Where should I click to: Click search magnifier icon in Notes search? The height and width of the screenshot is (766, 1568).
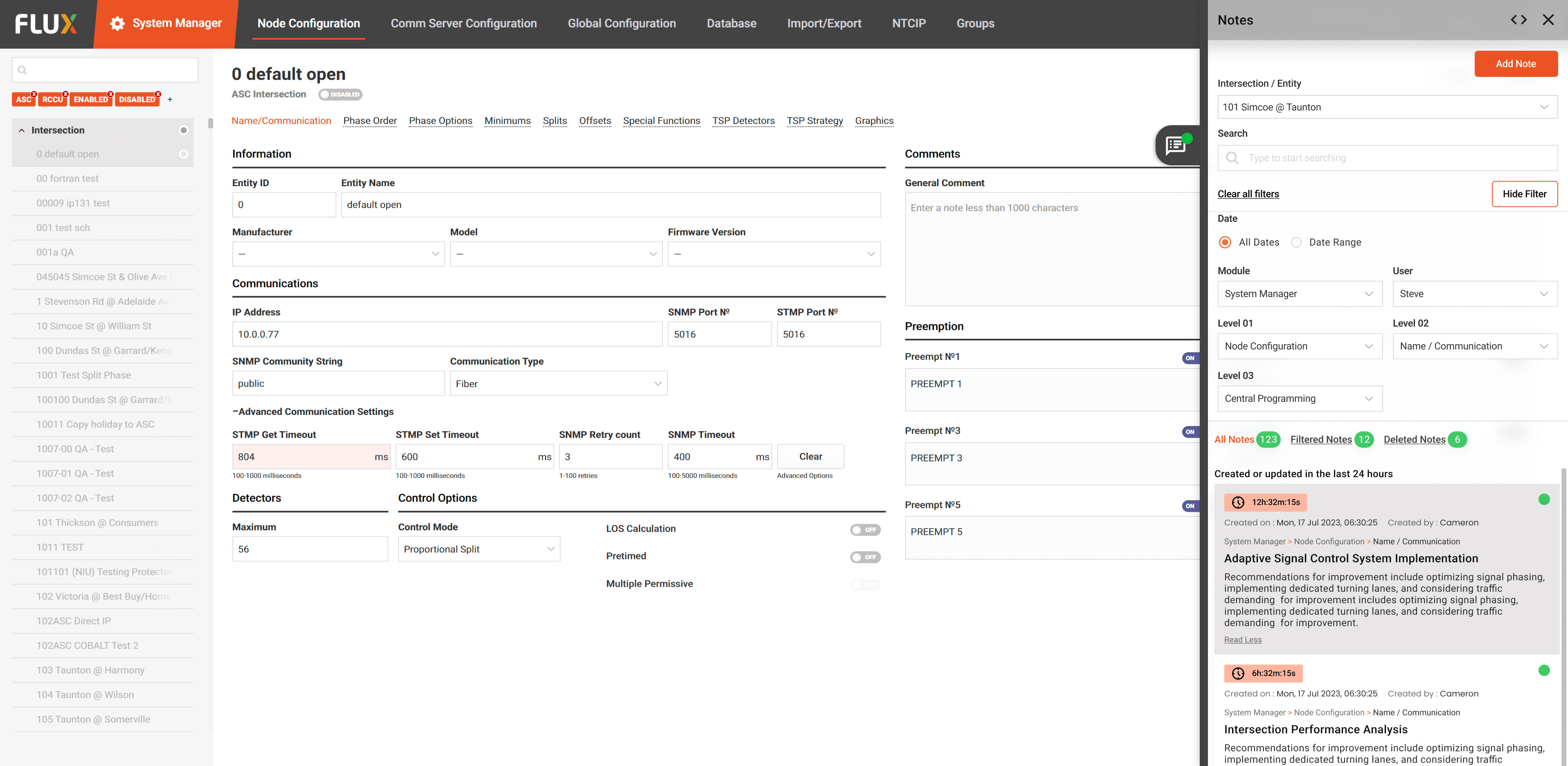pos(1232,158)
